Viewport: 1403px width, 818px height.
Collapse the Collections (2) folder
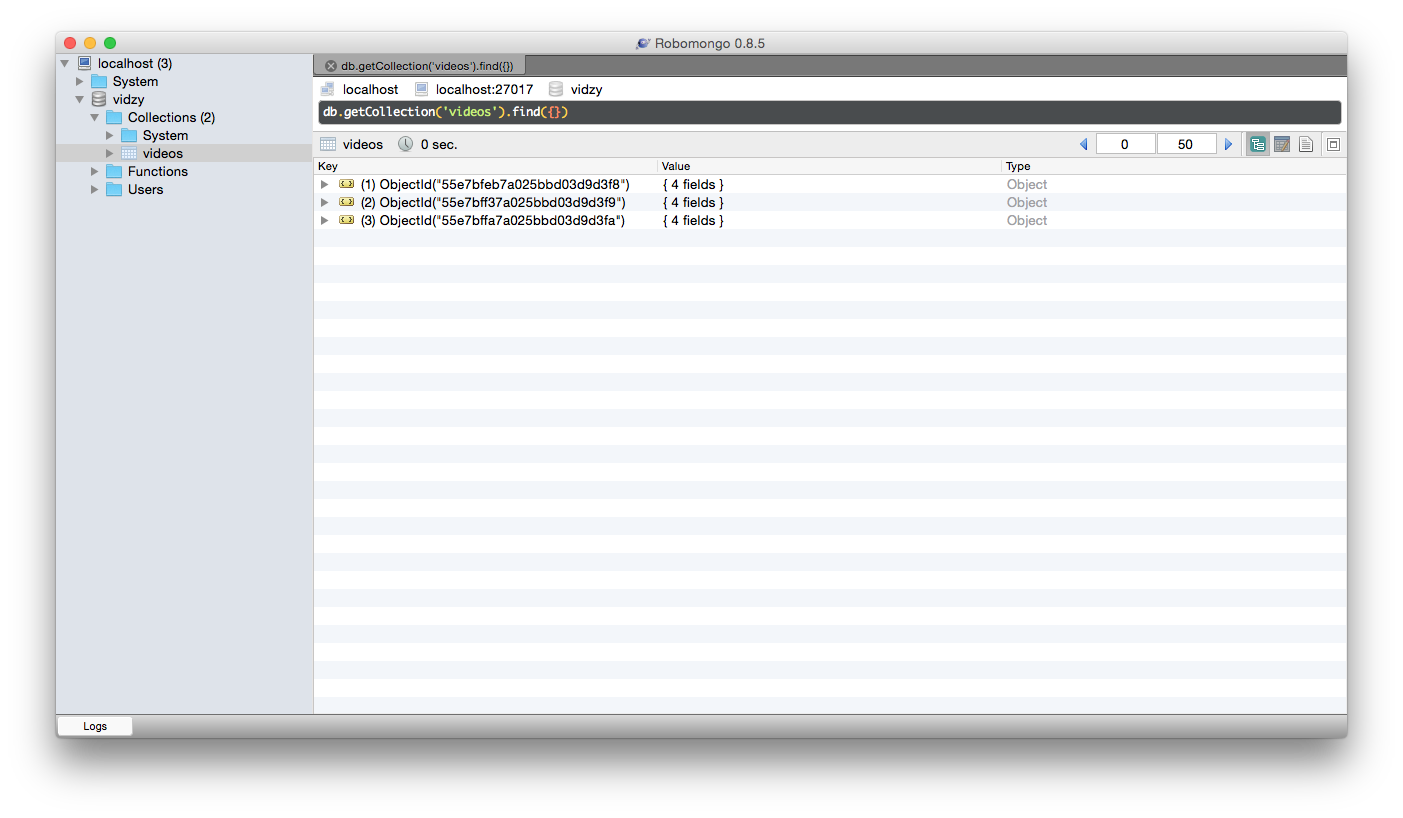[95, 117]
